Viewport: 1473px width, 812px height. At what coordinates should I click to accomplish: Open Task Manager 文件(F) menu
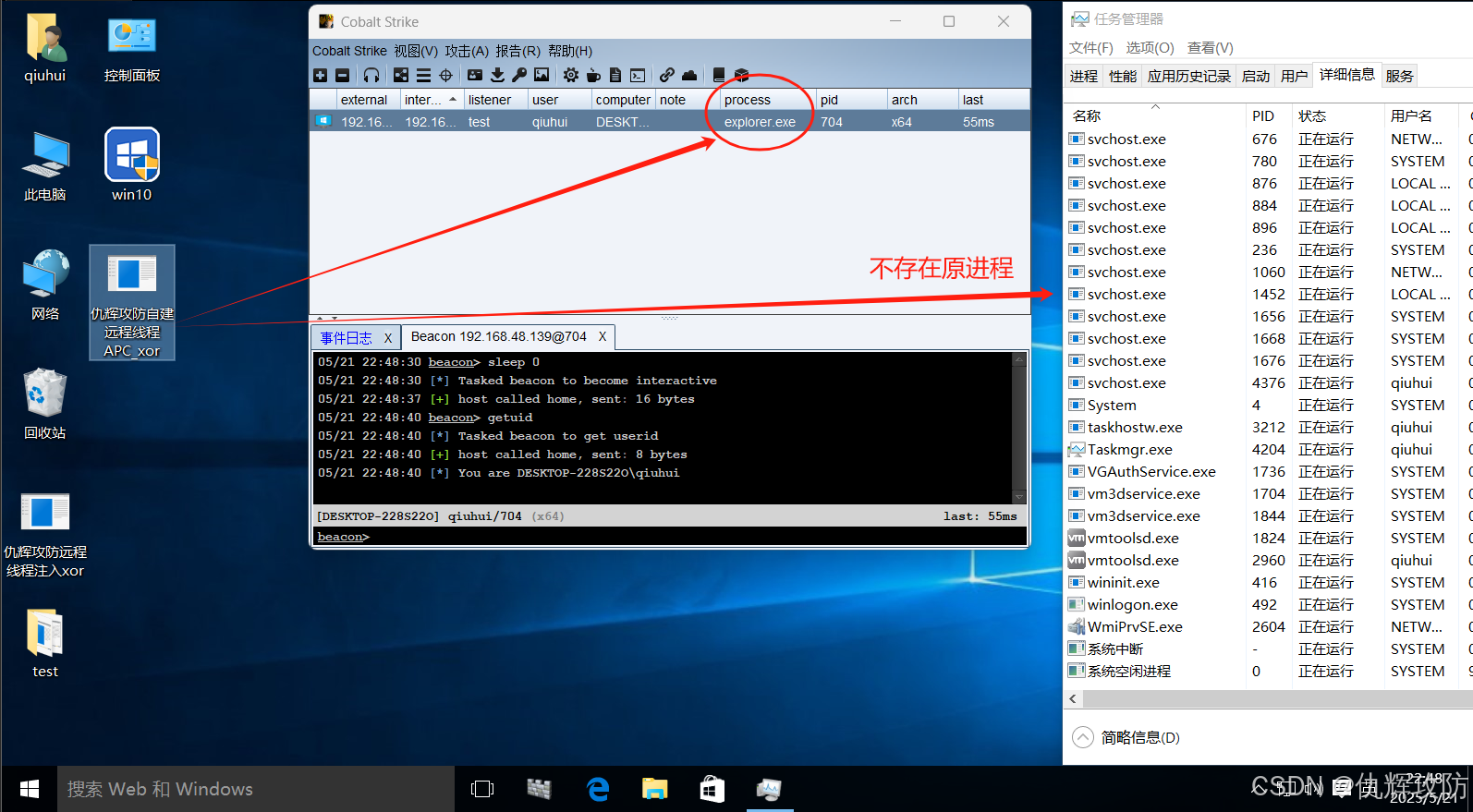(1091, 48)
